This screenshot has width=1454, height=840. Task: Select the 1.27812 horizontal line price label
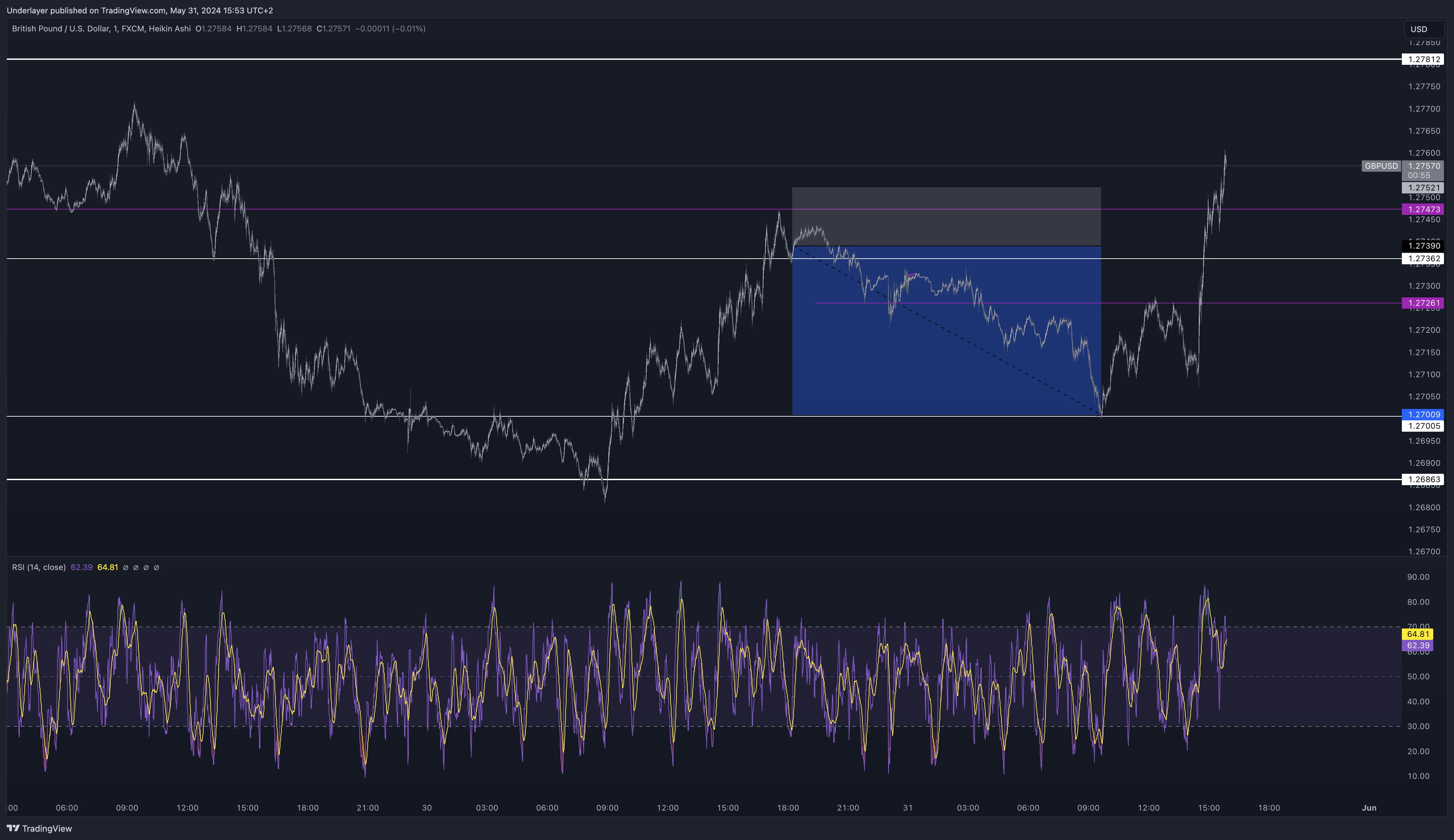[x=1422, y=59]
